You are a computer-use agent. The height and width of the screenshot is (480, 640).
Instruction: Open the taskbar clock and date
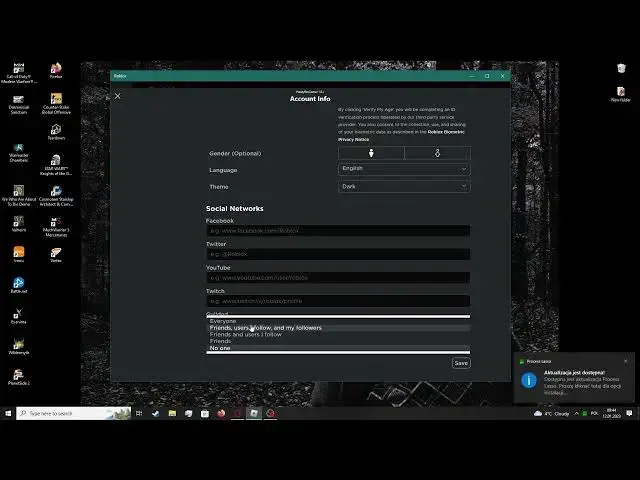[x=611, y=413]
